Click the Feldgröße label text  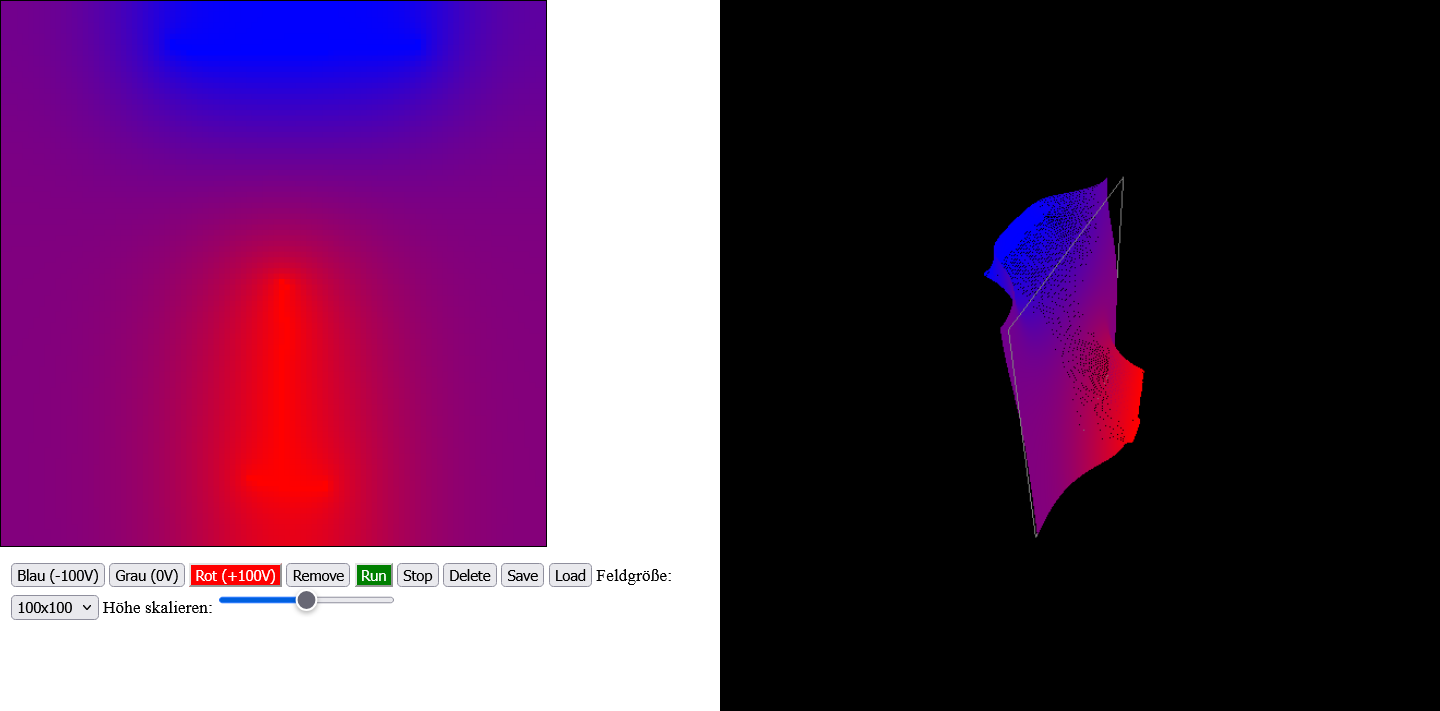pyautogui.click(x=634, y=576)
